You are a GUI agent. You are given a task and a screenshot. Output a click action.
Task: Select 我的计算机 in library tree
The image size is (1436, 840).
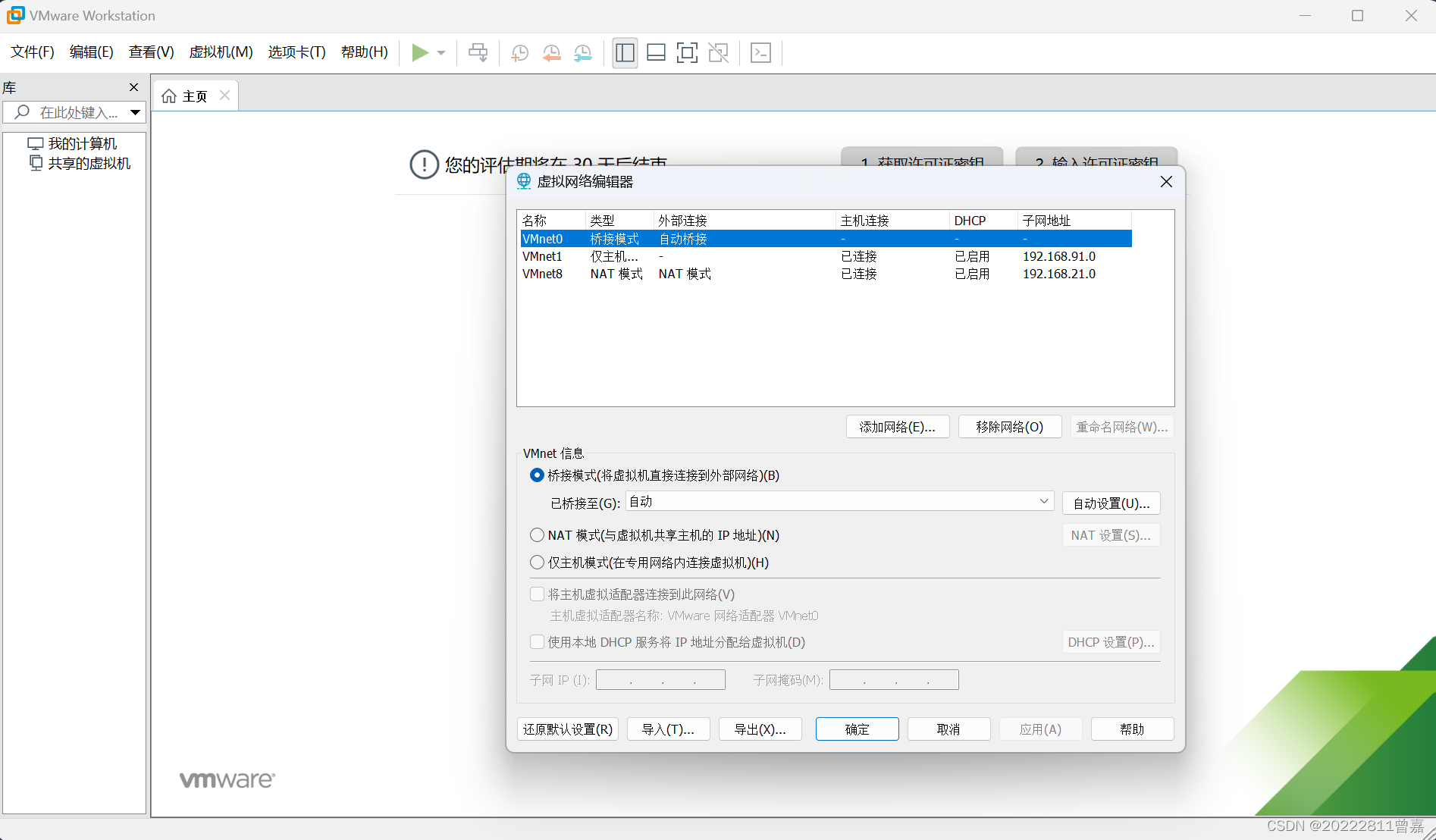(x=83, y=143)
